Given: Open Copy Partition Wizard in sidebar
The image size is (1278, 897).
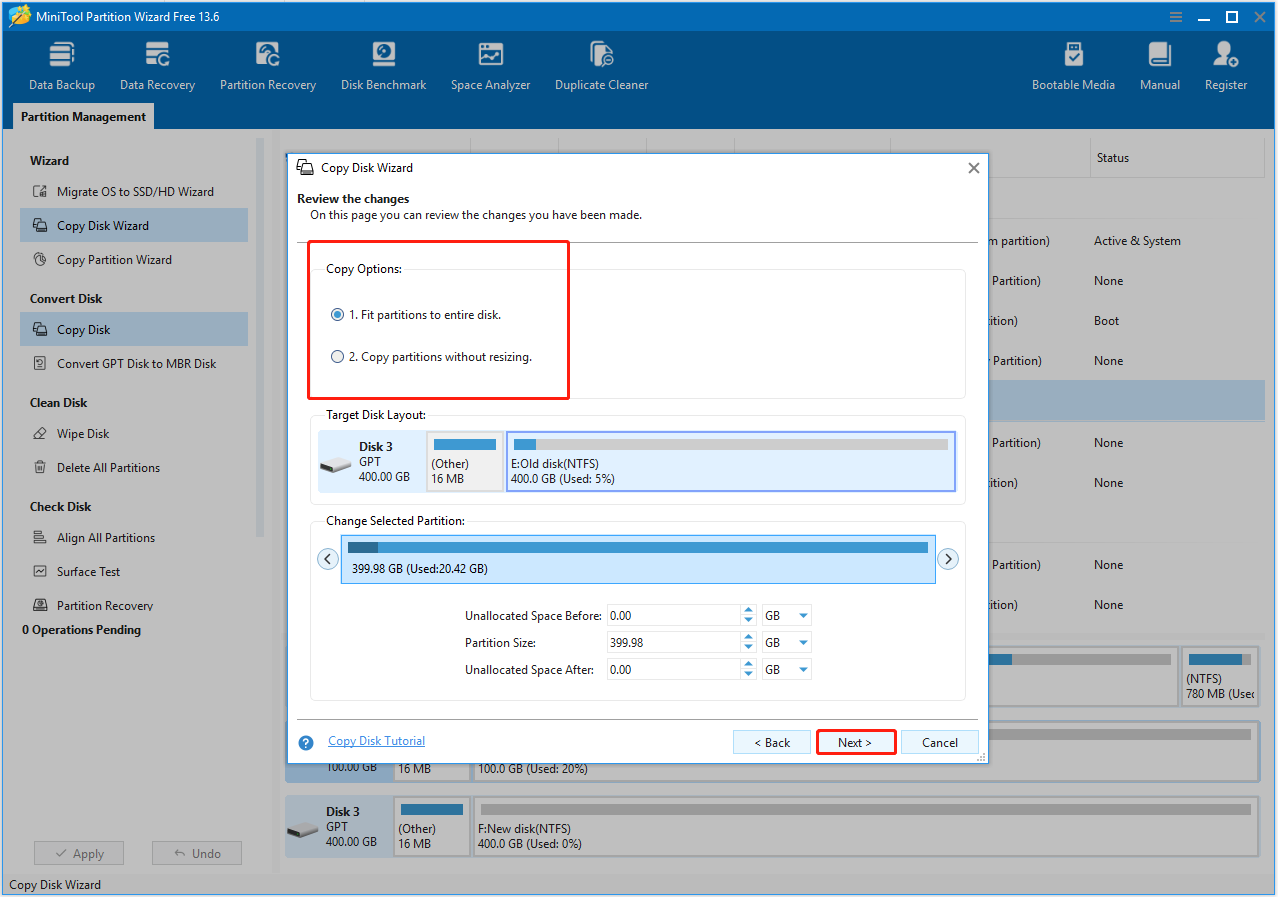Looking at the screenshot, I should pos(134,260).
